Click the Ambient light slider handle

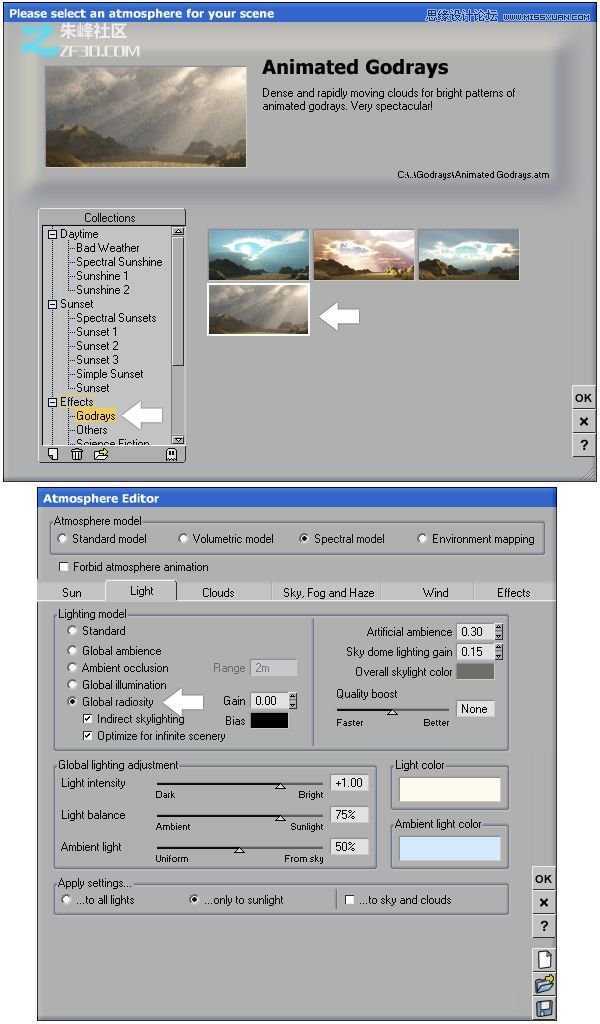(x=240, y=850)
